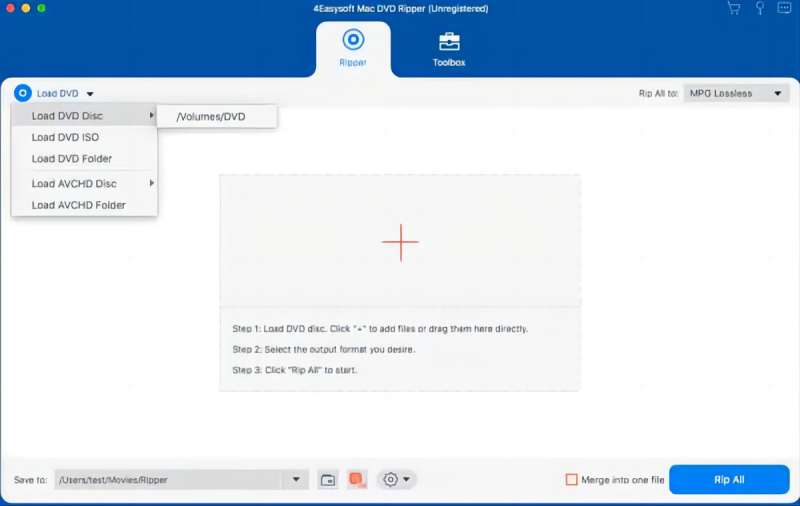Open Load AVCHD Disc submenu
The image size is (800, 506).
[x=85, y=184]
